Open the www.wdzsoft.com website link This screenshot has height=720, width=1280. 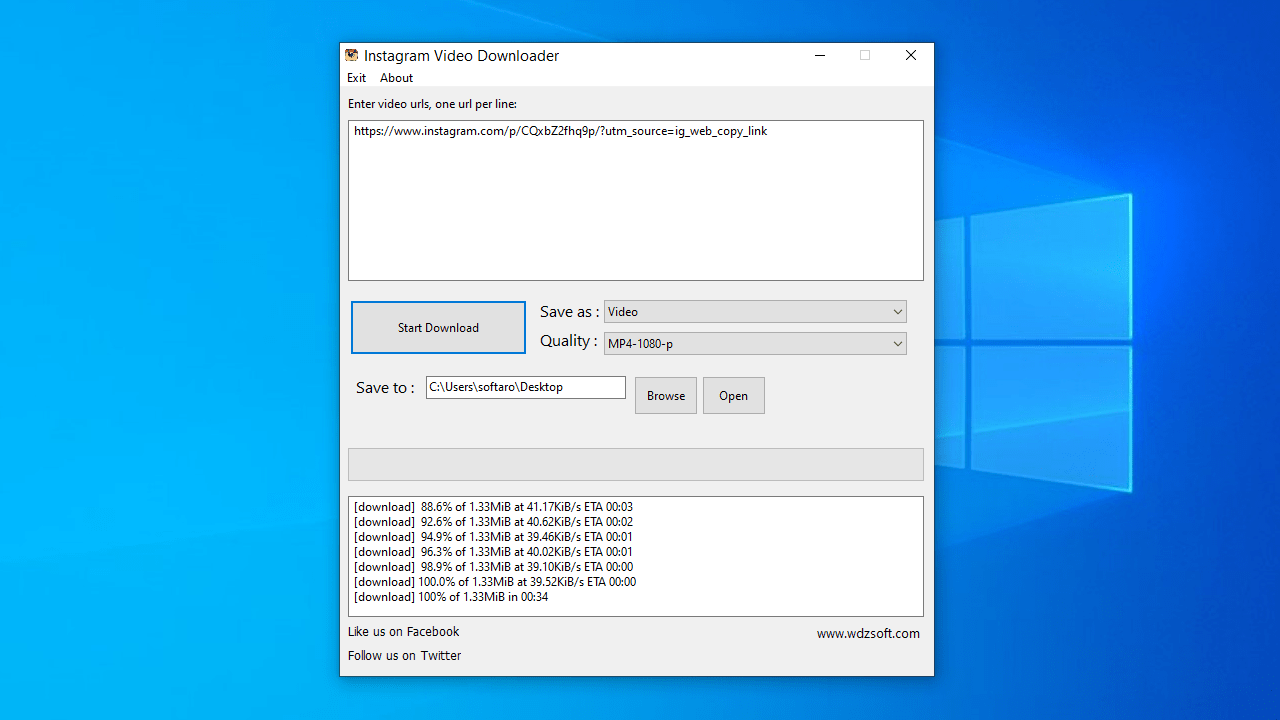(x=868, y=634)
